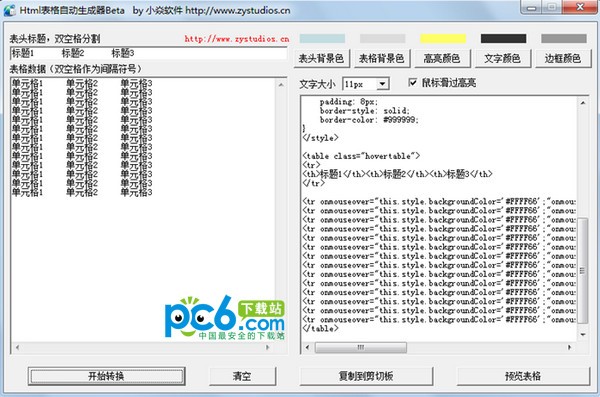Click the 文字颜色 button
Image resolution: width=600 pixels, height=397 pixels.
[502, 59]
